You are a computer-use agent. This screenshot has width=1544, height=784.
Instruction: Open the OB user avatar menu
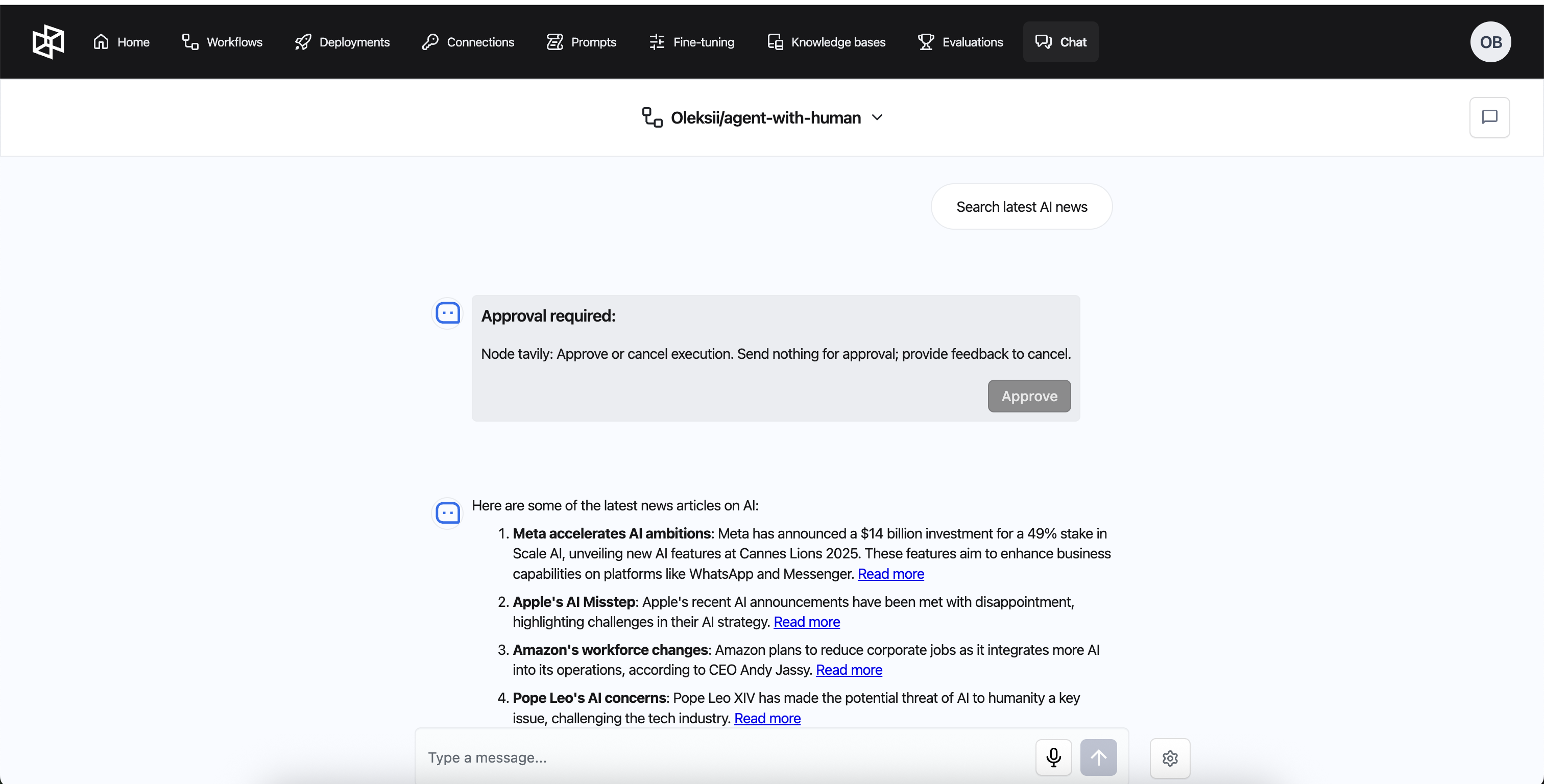1490,42
